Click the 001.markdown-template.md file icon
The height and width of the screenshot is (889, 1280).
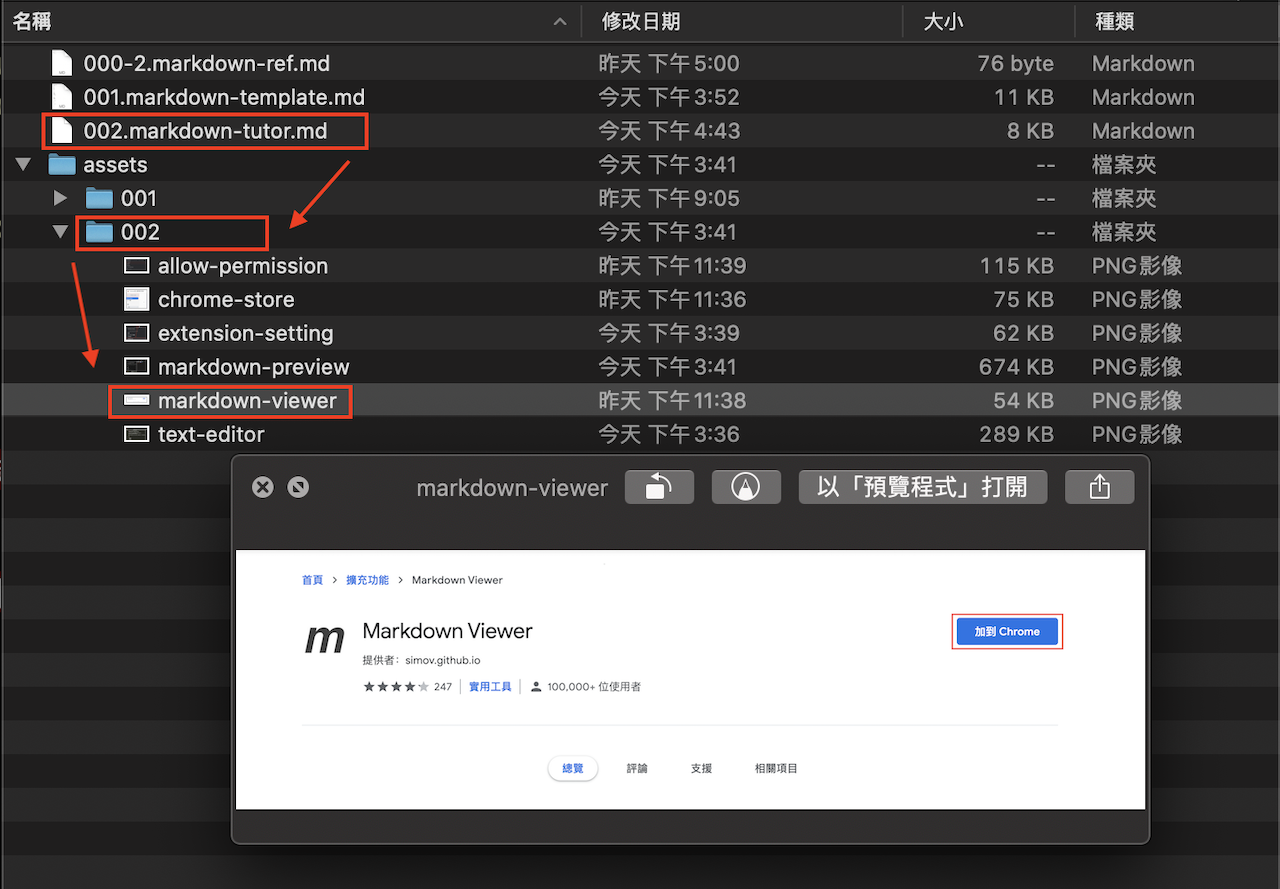[62, 97]
